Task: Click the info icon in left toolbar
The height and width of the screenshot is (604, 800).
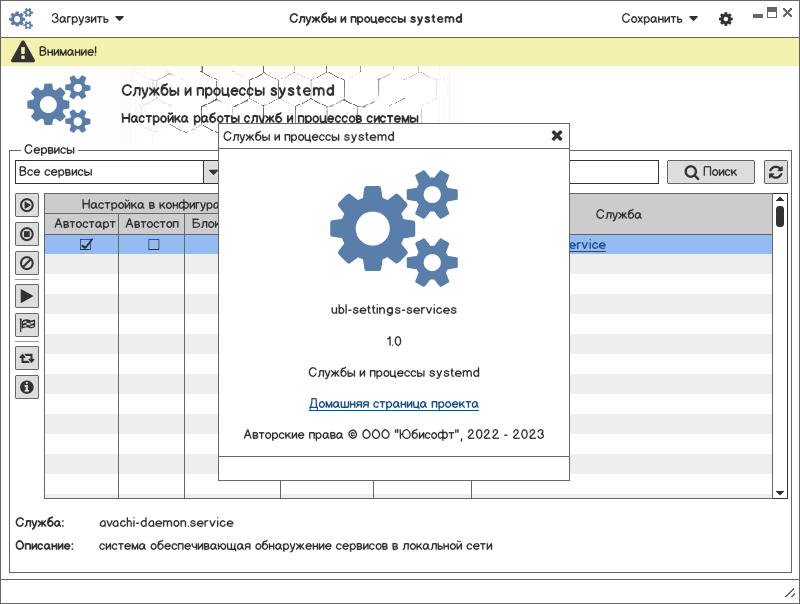Action: pyautogui.click(x=27, y=386)
